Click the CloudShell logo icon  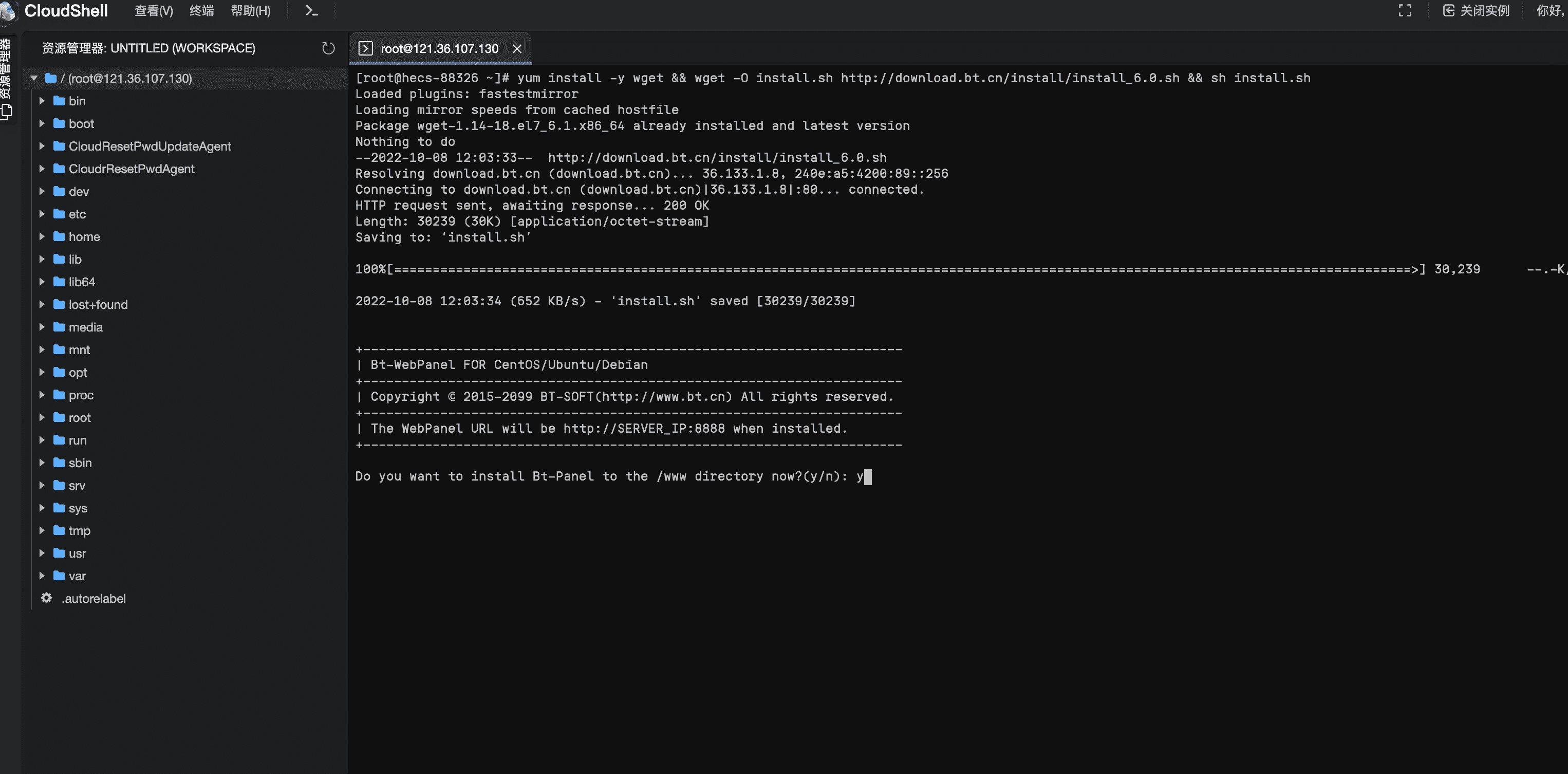tap(9, 11)
